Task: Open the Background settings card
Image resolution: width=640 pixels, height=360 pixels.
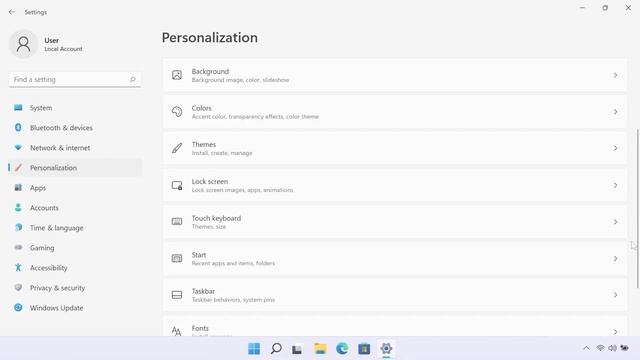Action: coord(395,75)
